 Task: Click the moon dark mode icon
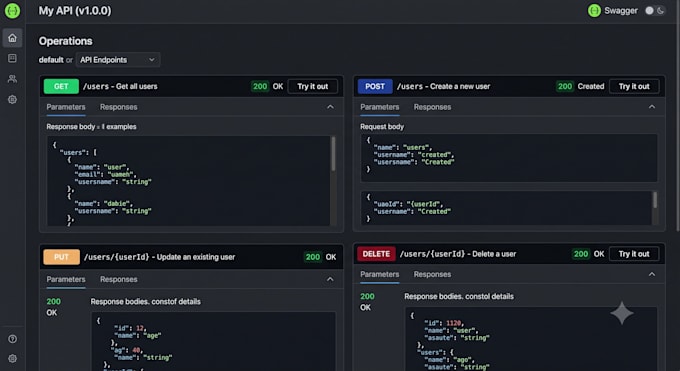point(660,10)
